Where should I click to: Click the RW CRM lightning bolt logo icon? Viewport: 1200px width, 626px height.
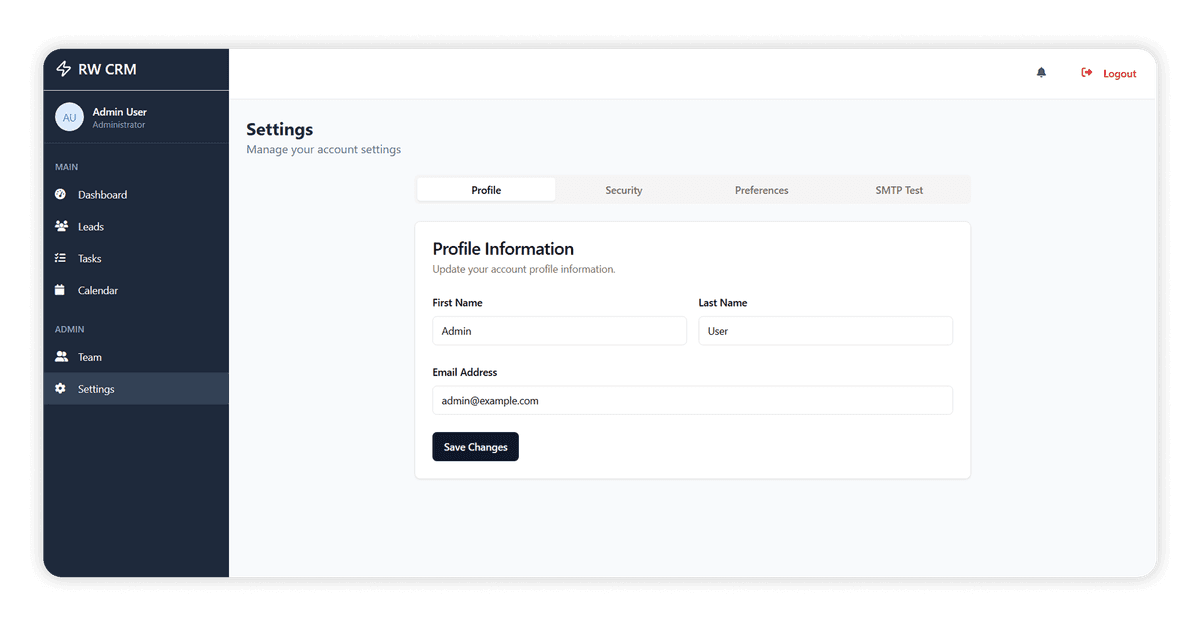point(63,69)
